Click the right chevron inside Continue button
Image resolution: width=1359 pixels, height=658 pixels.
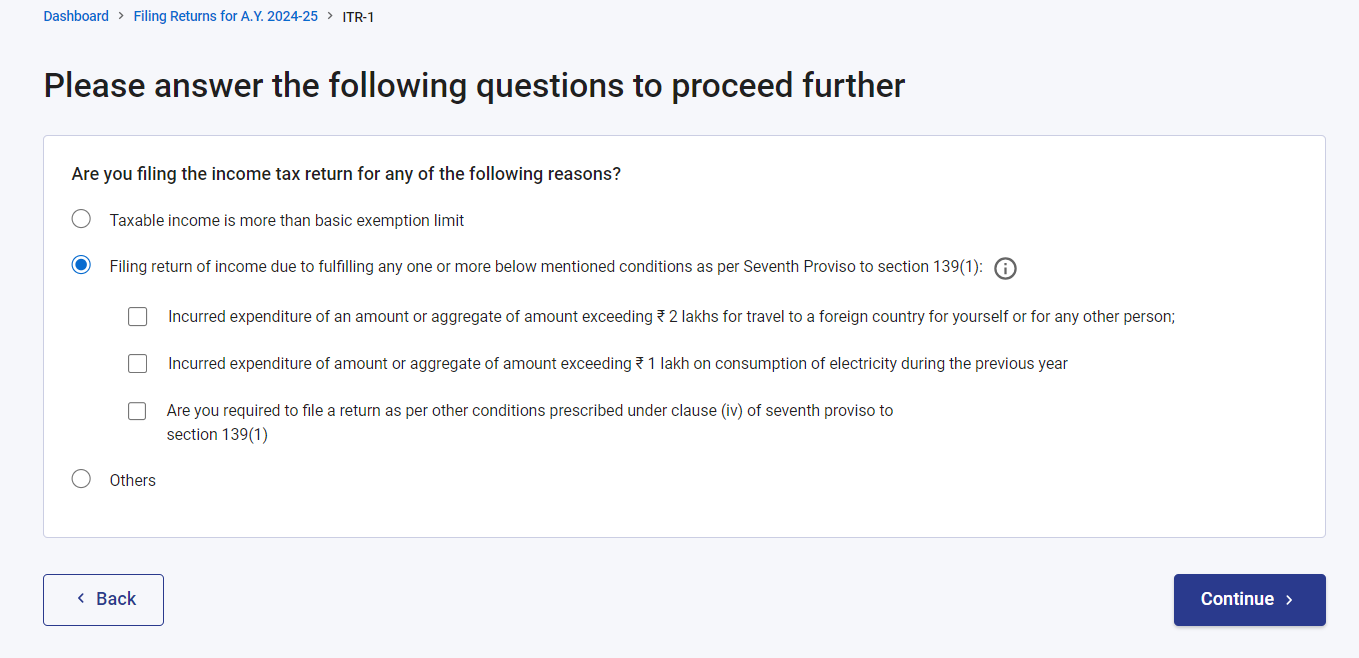click(x=1289, y=600)
